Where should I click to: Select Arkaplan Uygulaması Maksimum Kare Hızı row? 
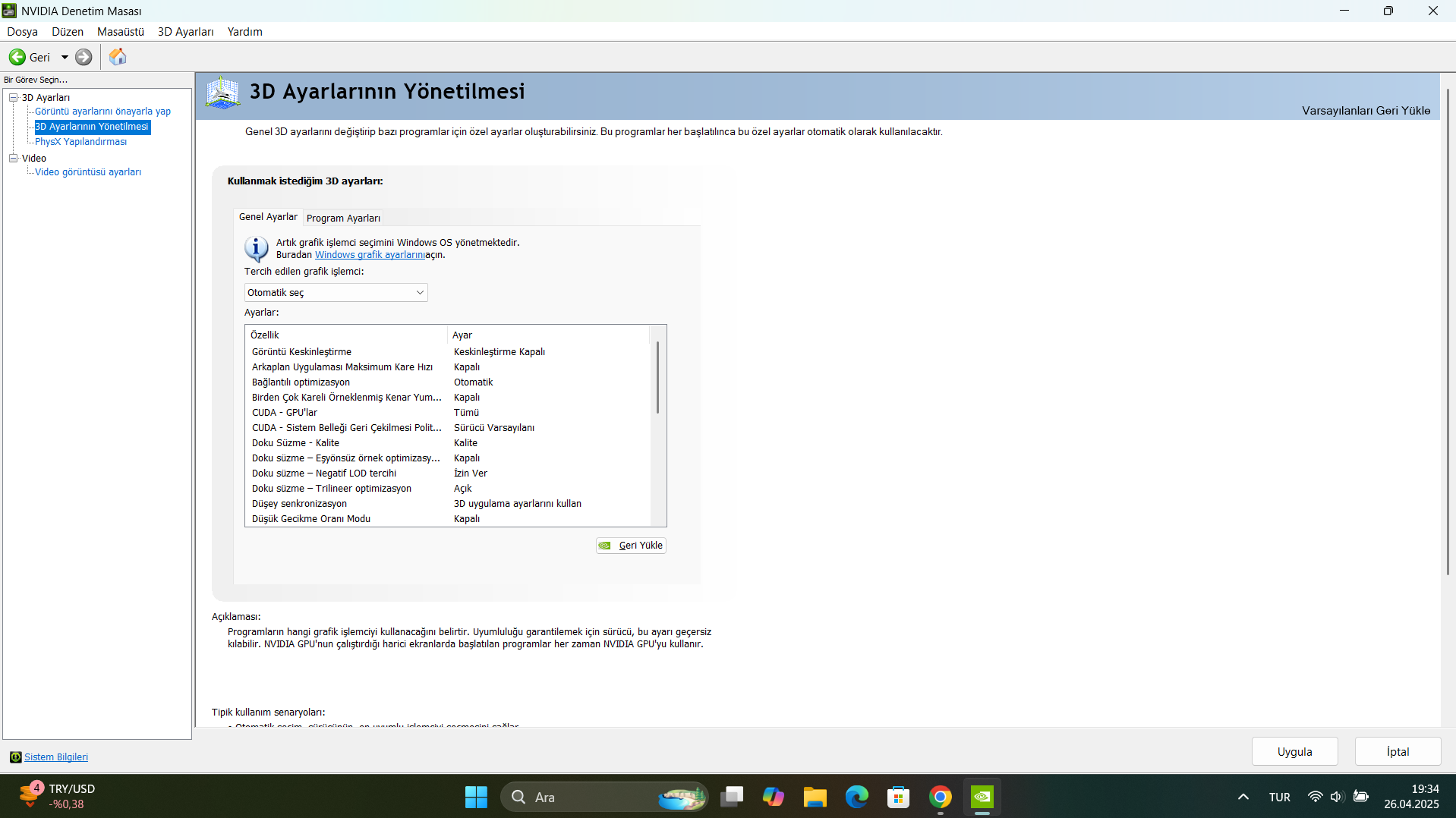pos(448,367)
